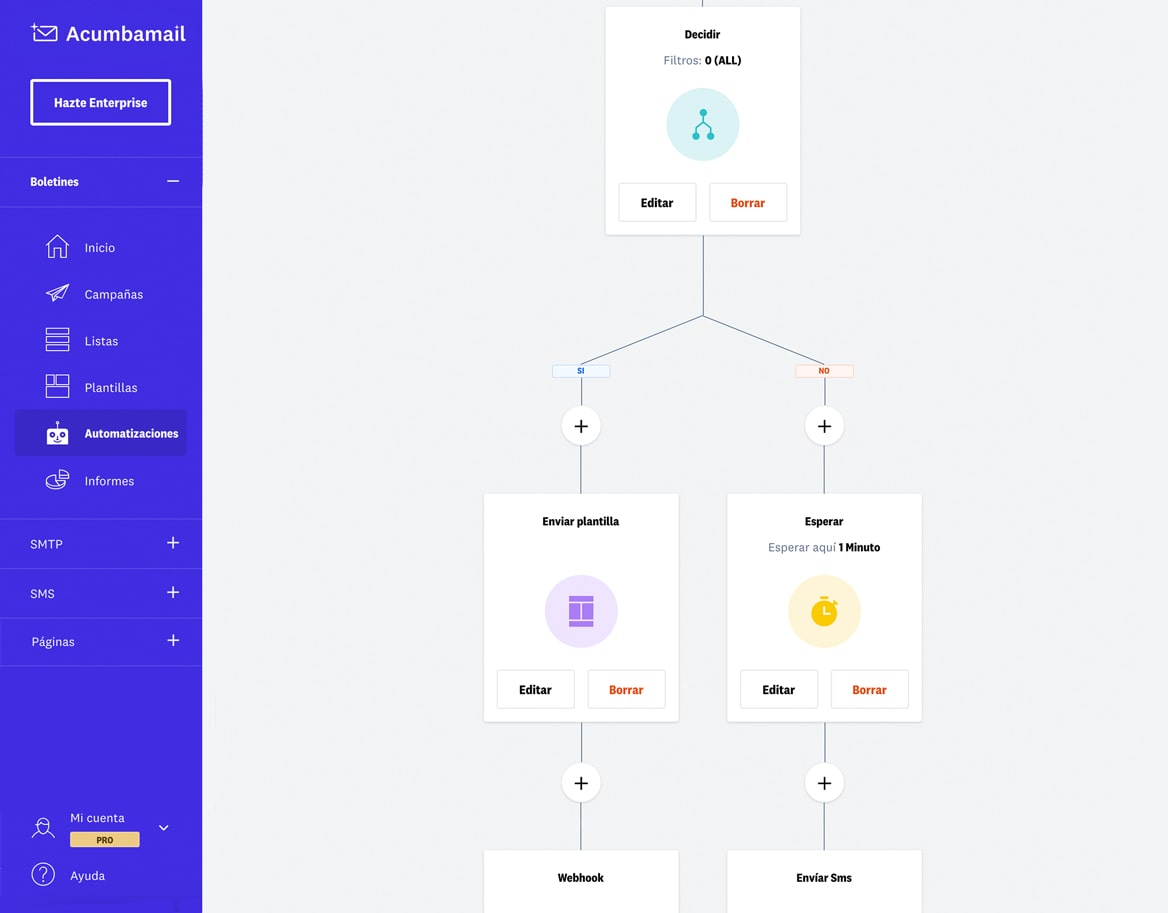
Task: Add a step under the SI branch
Action: point(581,426)
